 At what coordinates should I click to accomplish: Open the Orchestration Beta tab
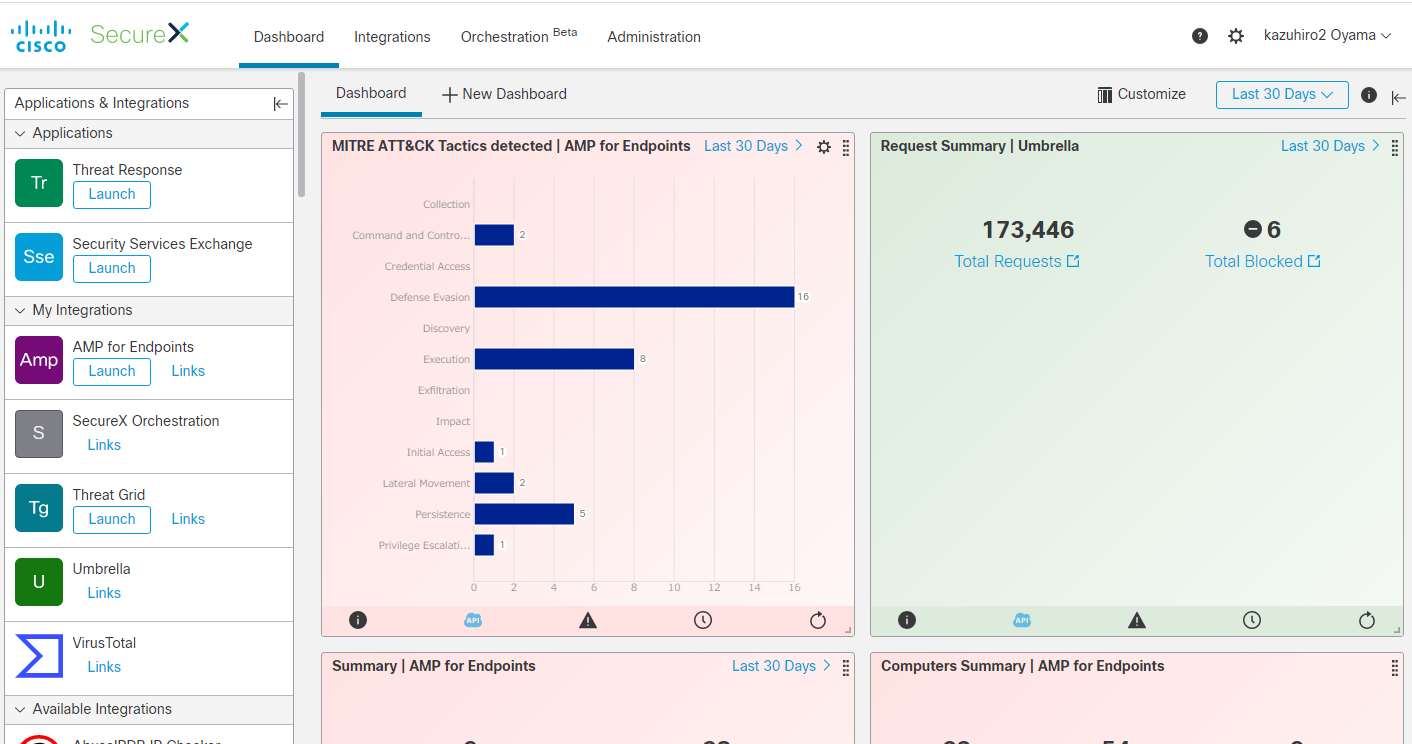519,36
